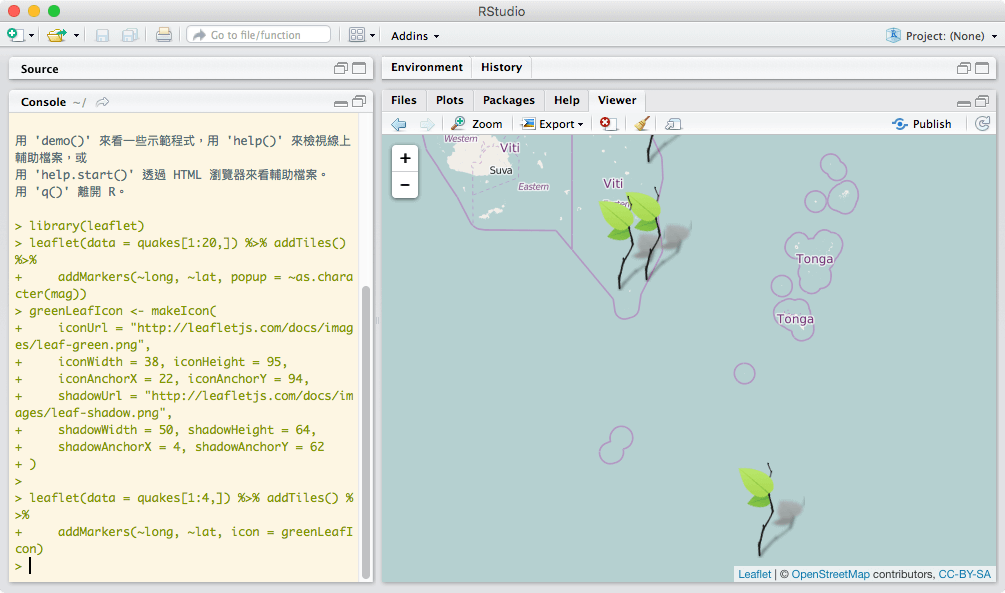The width and height of the screenshot is (1005, 593).
Task: Click the open file folder icon
Action: click(x=56, y=35)
